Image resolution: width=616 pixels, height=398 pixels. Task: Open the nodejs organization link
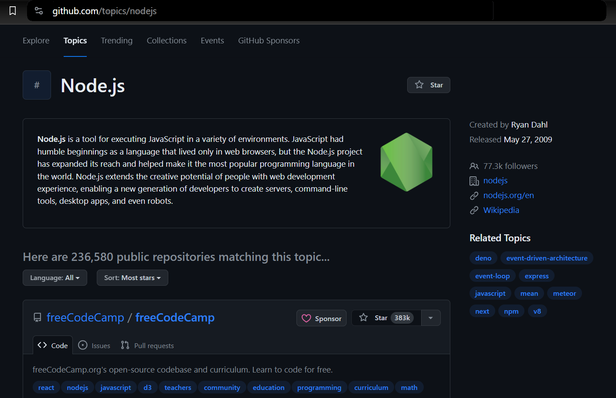(x=495, y=181)
